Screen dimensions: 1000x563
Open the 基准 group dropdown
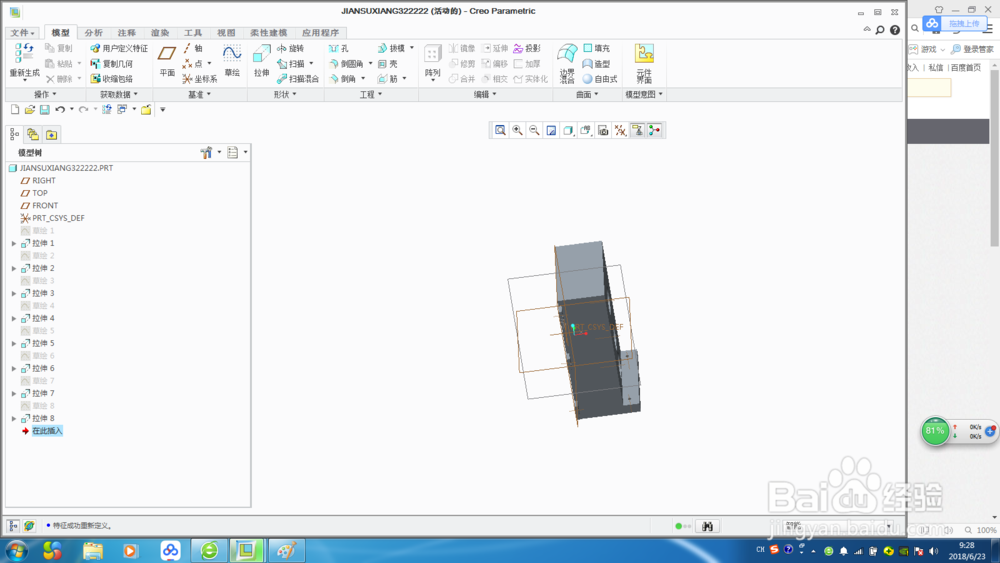[x=199, y=94]
